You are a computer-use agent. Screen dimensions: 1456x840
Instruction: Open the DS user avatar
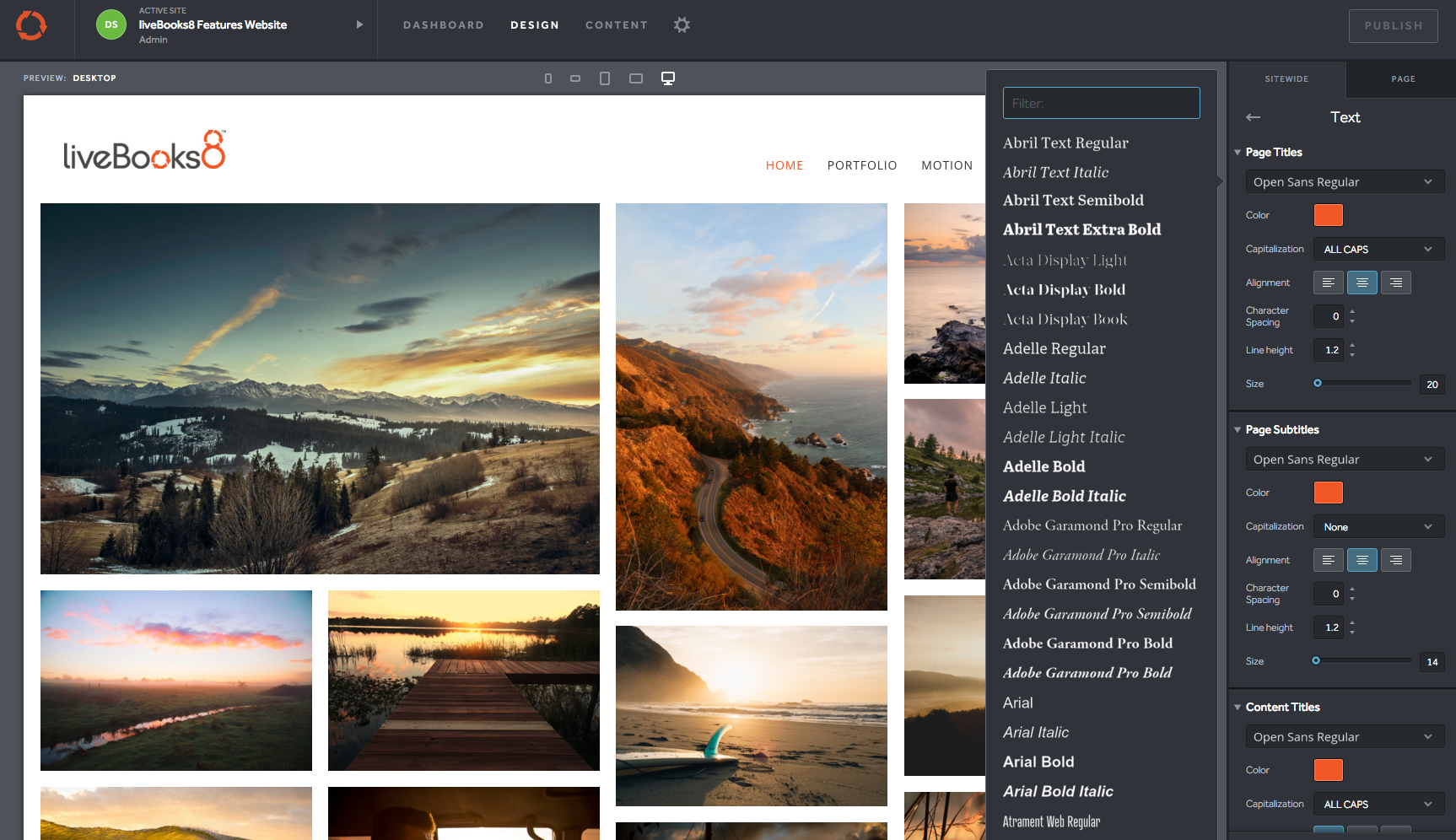click(x=111, y=25)
